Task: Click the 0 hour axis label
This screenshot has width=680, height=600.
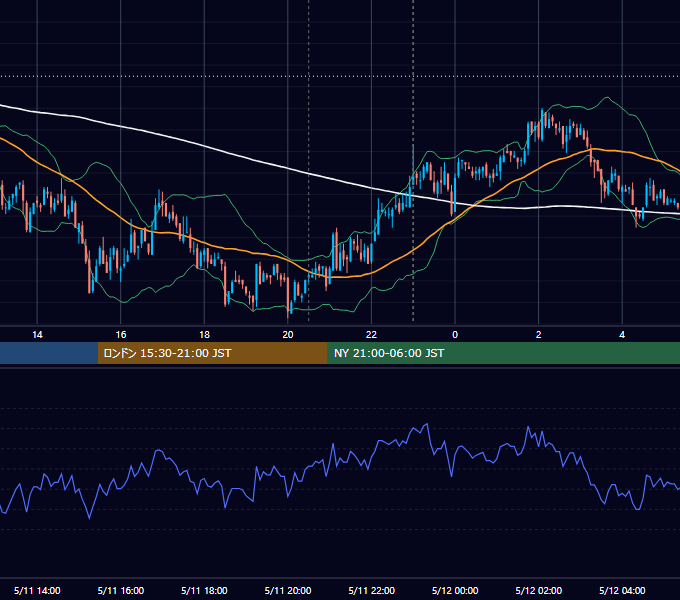Action: click(455, 335)
